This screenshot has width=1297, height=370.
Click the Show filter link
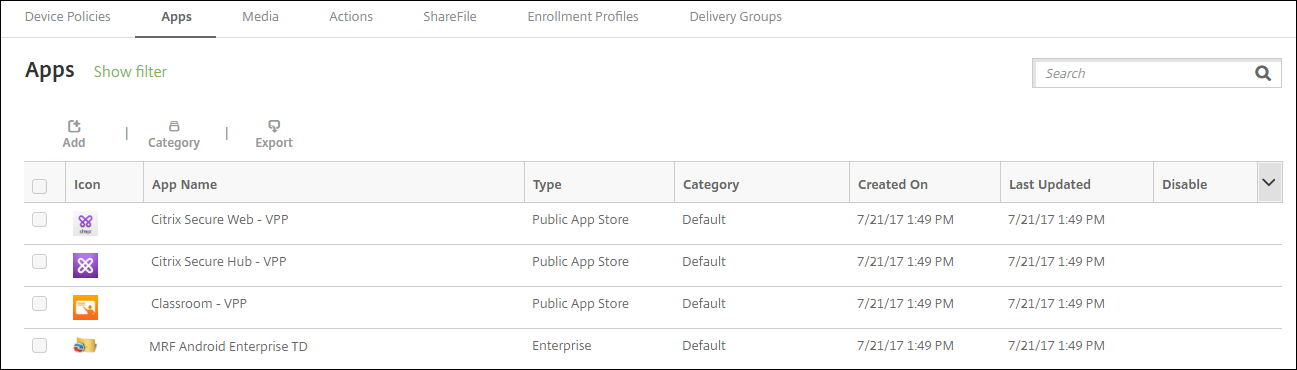click(130, 71)
